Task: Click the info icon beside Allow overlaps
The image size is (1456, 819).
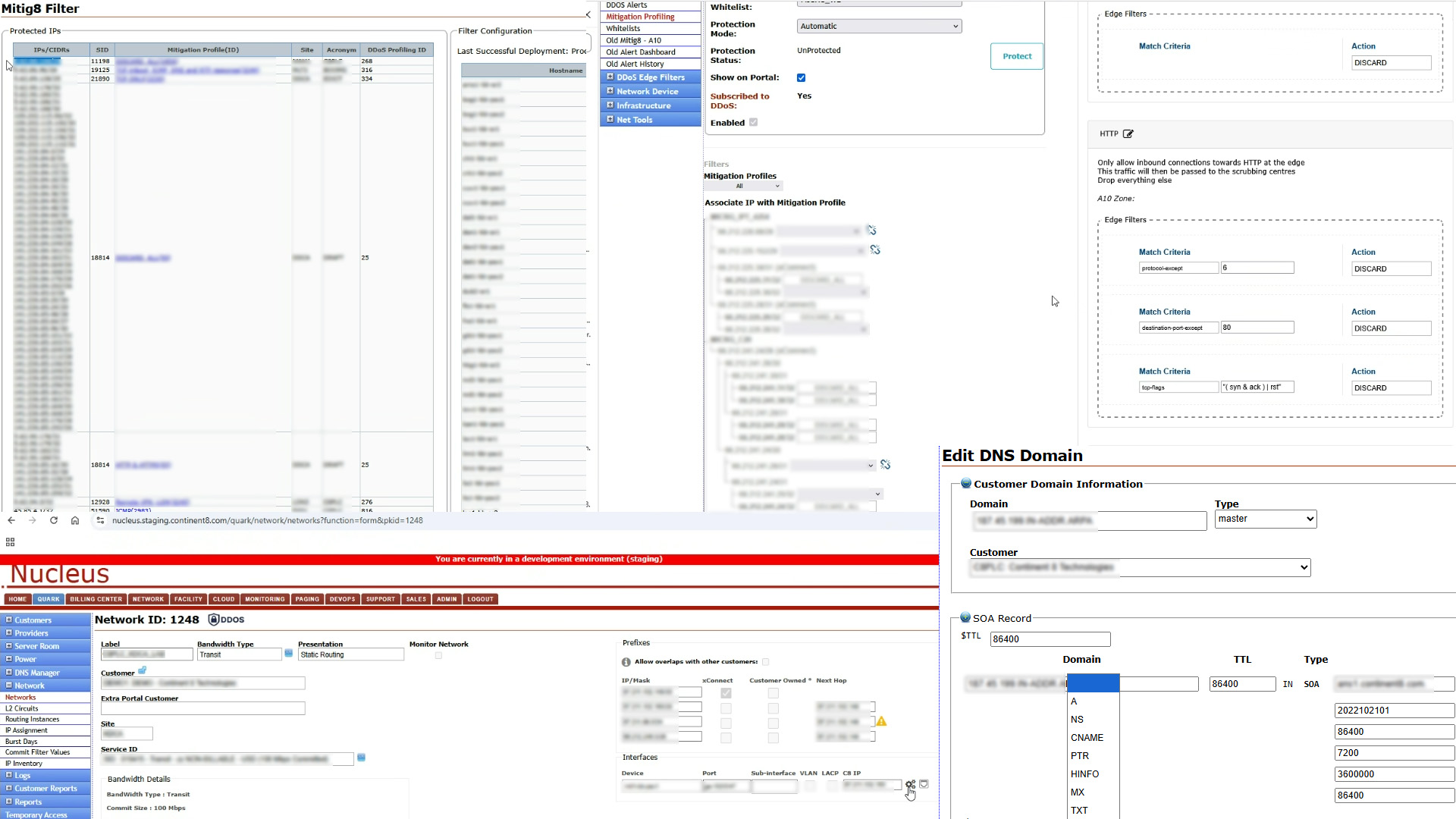Action: pyautogui.click(x=626, y=662)
